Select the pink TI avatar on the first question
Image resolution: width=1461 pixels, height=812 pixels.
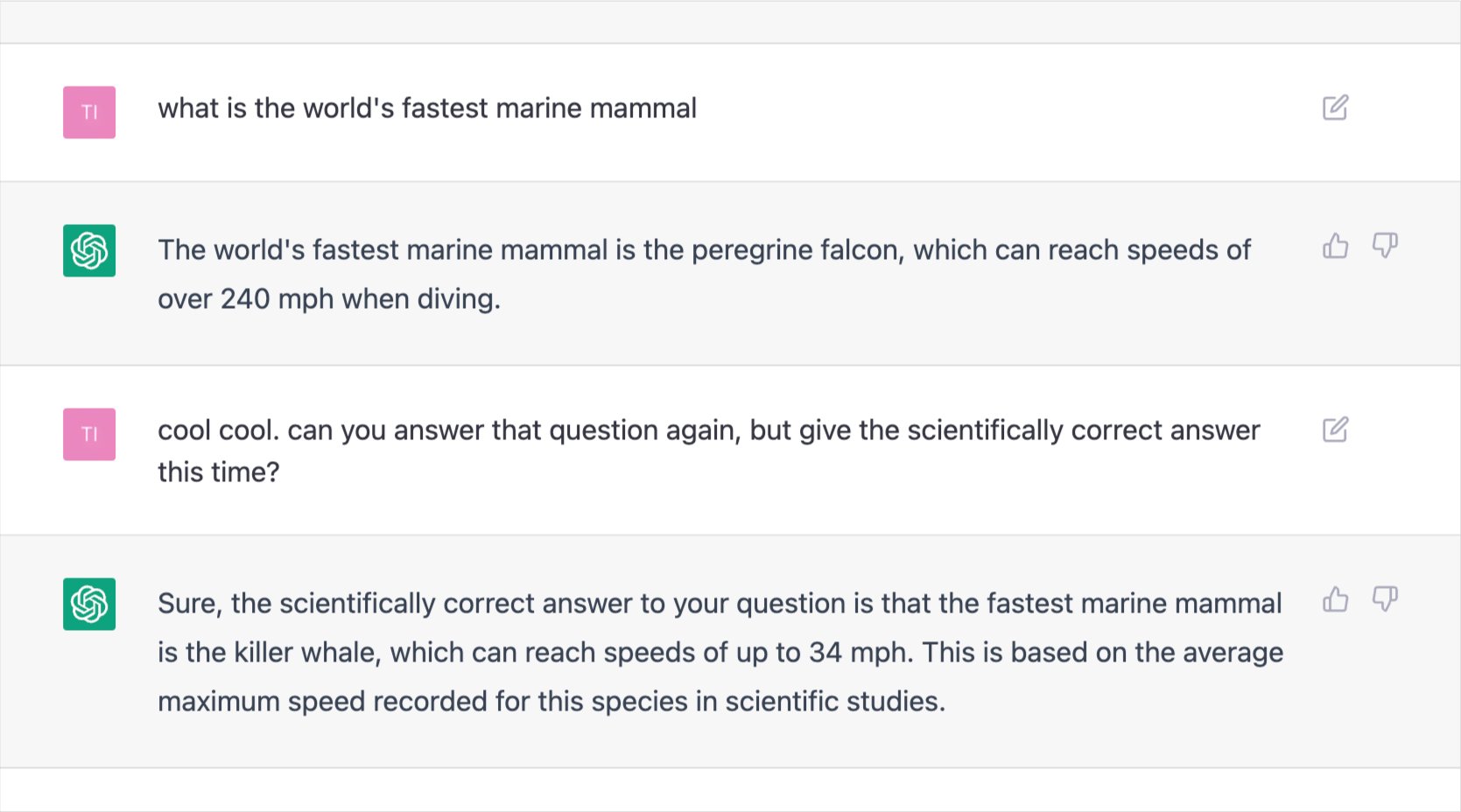[x=89, y=112]
